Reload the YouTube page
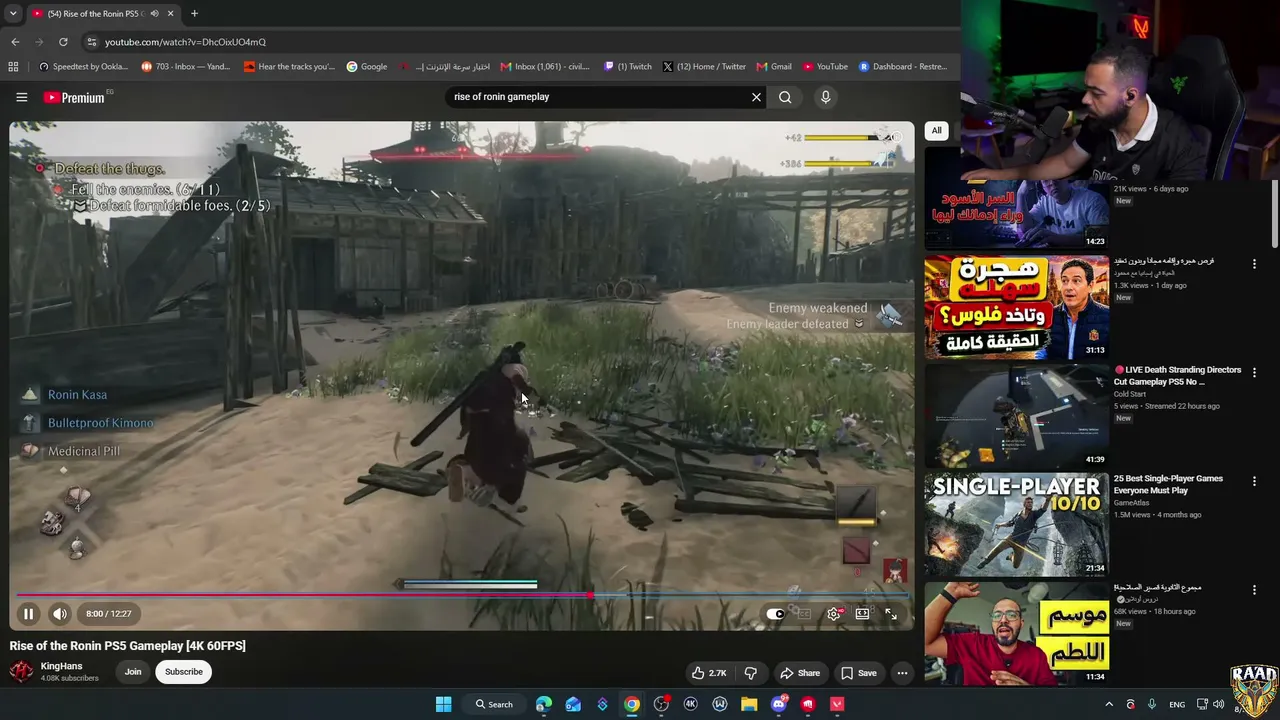Image resolution: width=1280 pixels, height=720 pixels. coord(63,42)
